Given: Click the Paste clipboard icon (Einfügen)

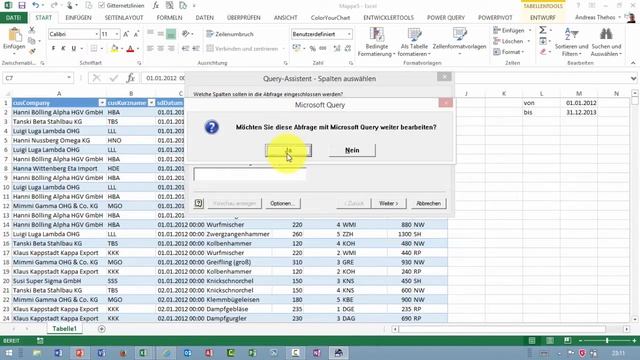Looking at the screenshot, I should point(14,36).
